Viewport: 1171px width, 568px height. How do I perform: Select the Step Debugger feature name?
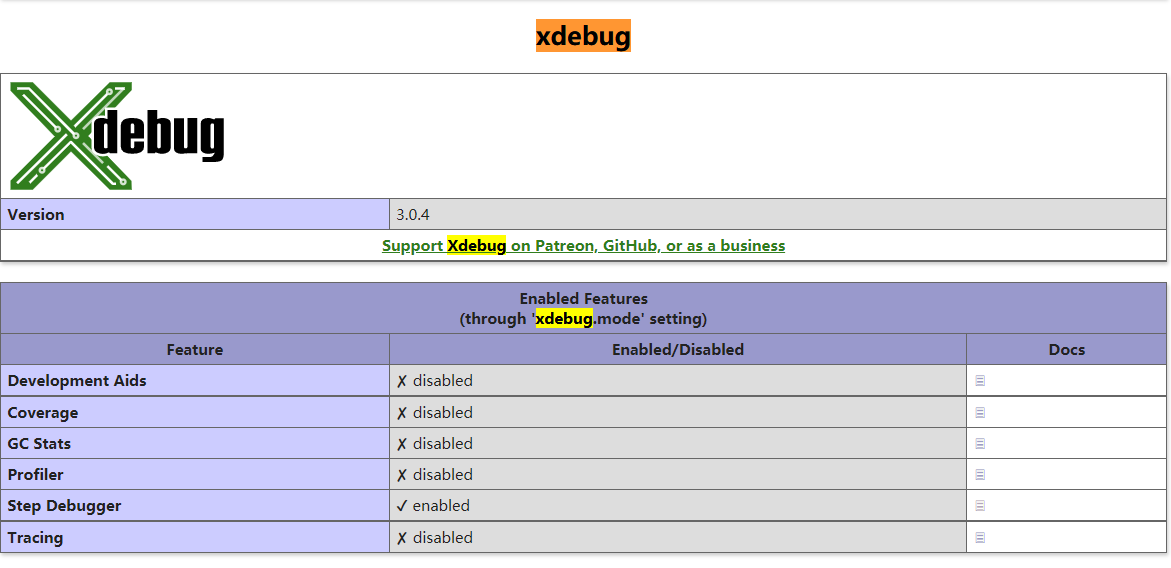pos(64,506)
